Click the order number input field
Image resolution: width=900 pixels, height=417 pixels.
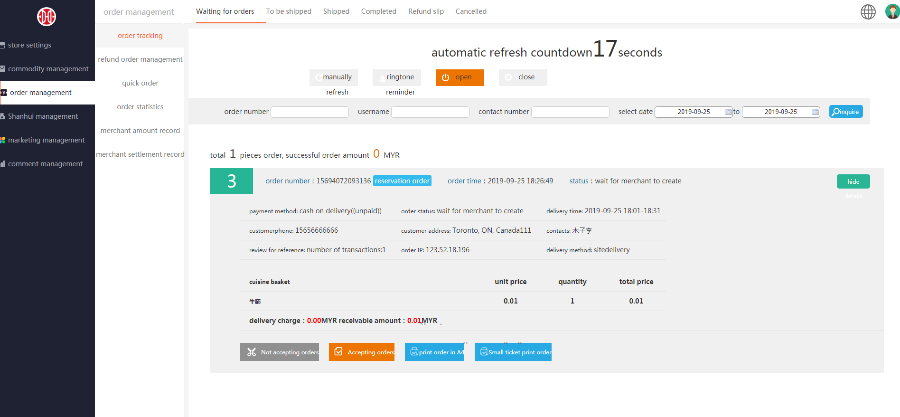click(309, 112)
